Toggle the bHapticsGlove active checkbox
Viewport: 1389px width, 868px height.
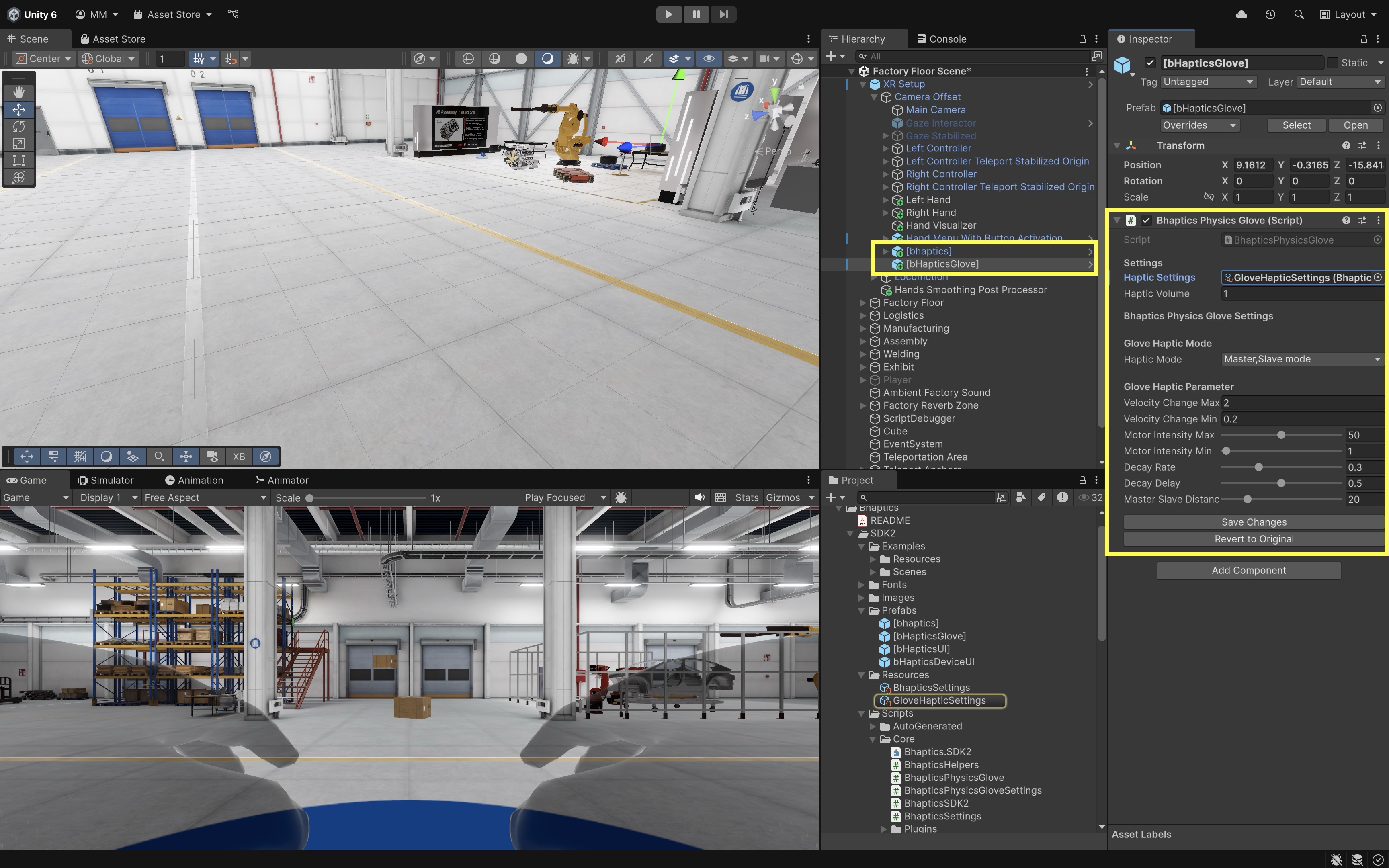coord(1149,63)
